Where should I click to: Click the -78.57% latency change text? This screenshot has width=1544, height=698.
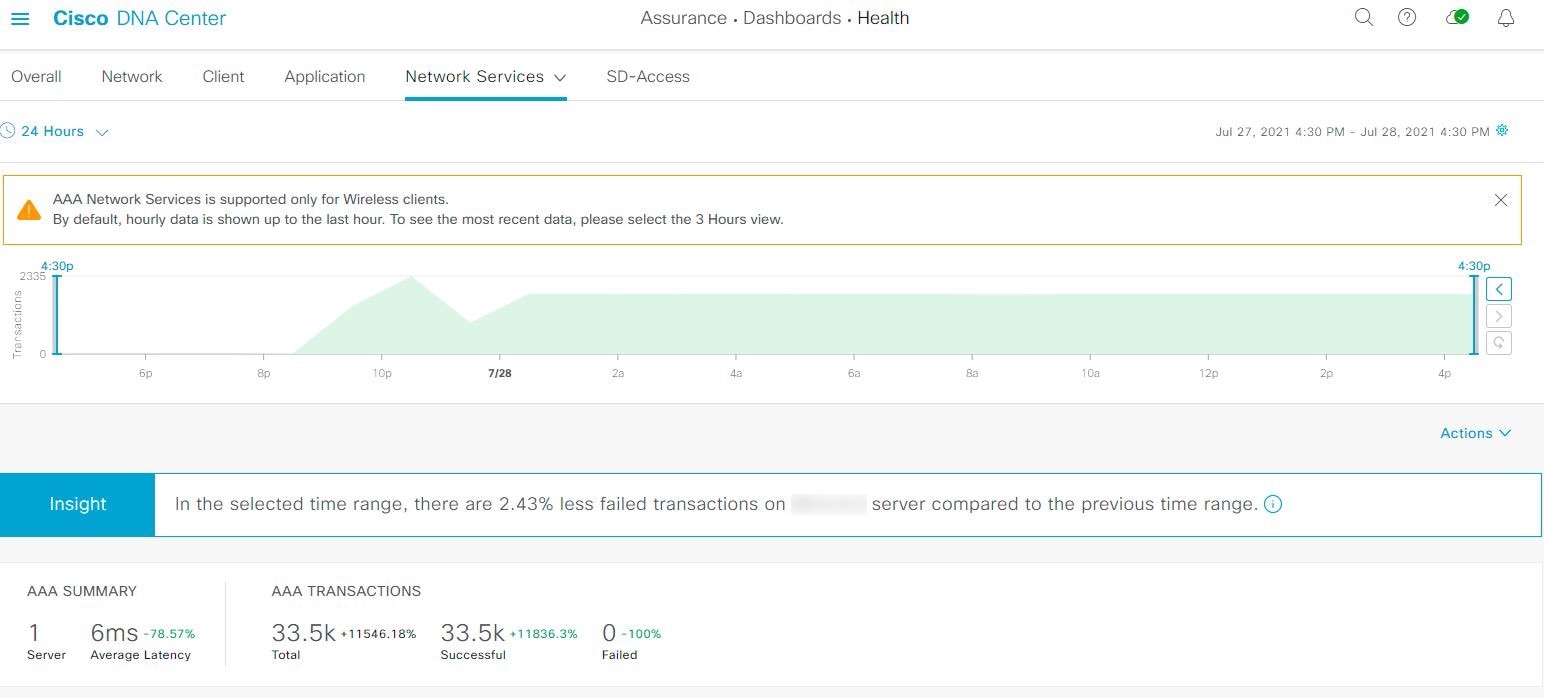[169, 634]
